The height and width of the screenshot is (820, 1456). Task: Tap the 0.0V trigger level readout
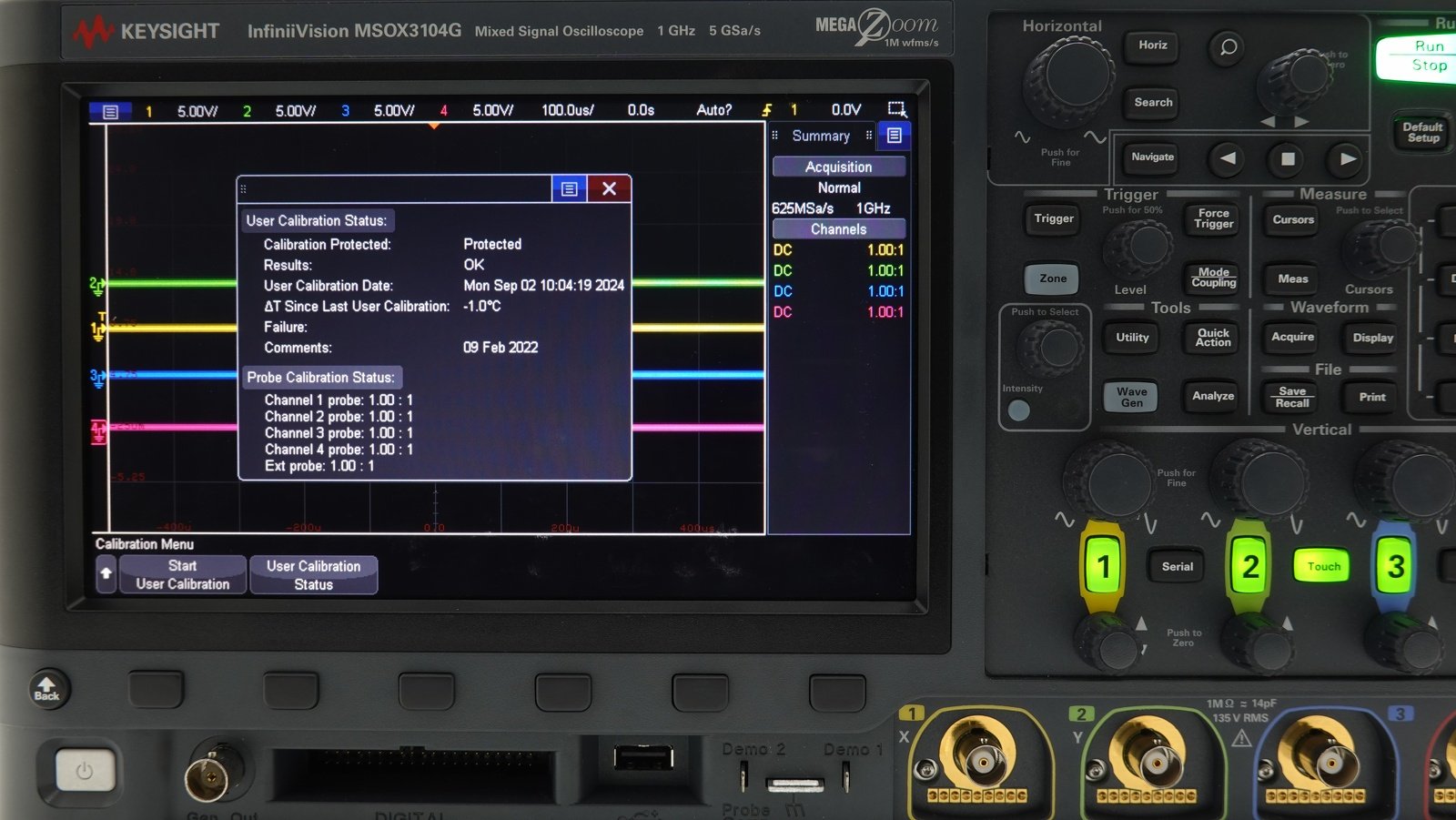[x=846, y=109]
